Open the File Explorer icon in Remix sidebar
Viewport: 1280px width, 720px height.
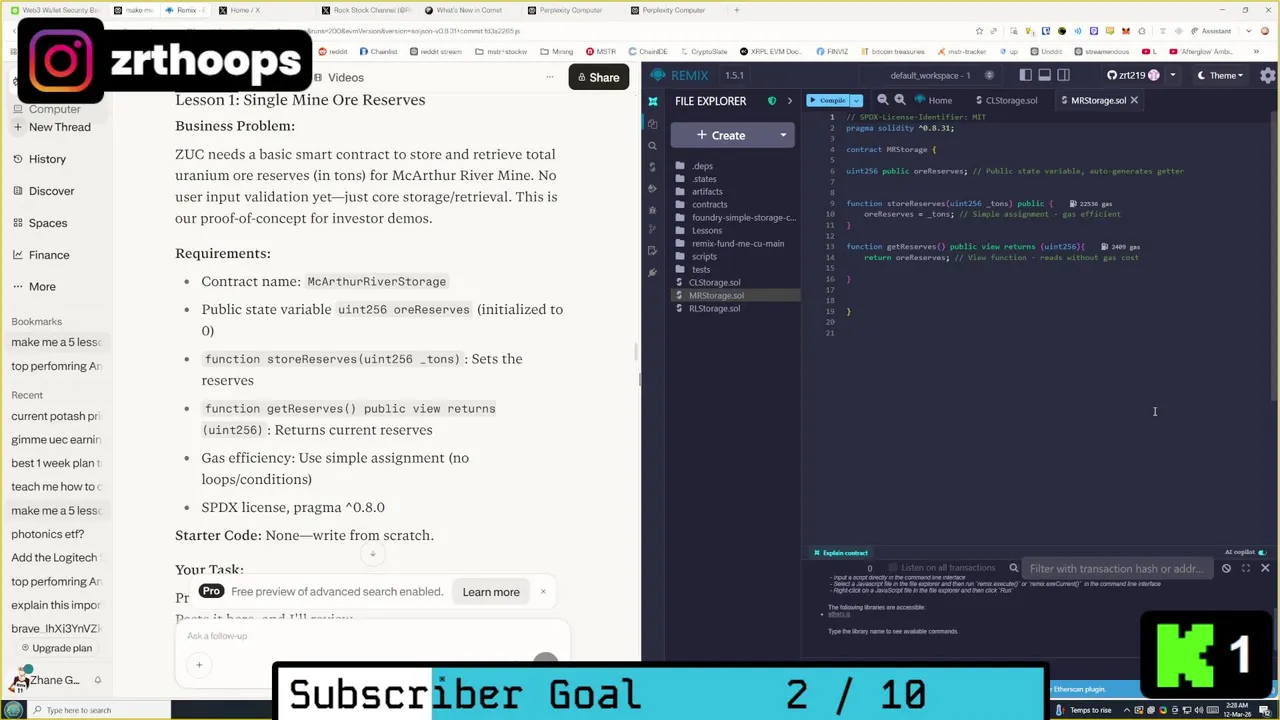[x=653, y=124]
